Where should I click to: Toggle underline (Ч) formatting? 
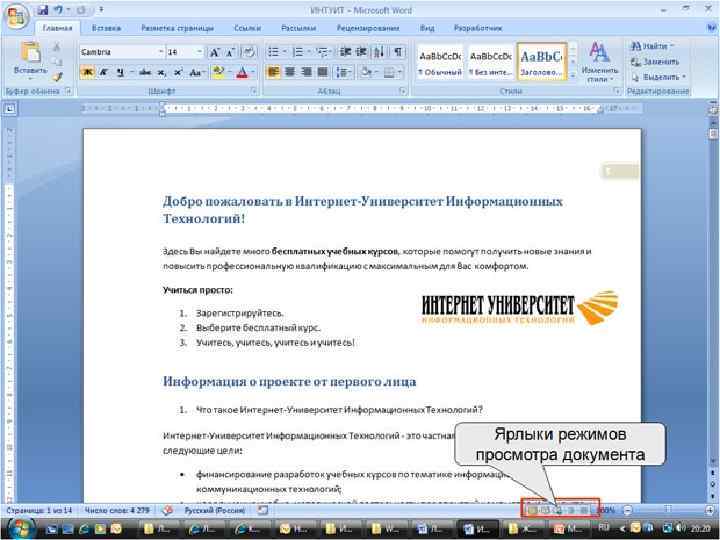[x=120, y=73]
